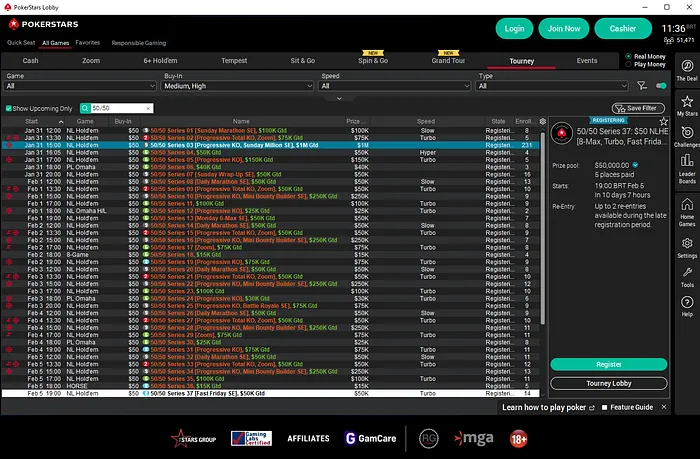
Task: Click the 18+ age badge
Action: coord(518,439)
